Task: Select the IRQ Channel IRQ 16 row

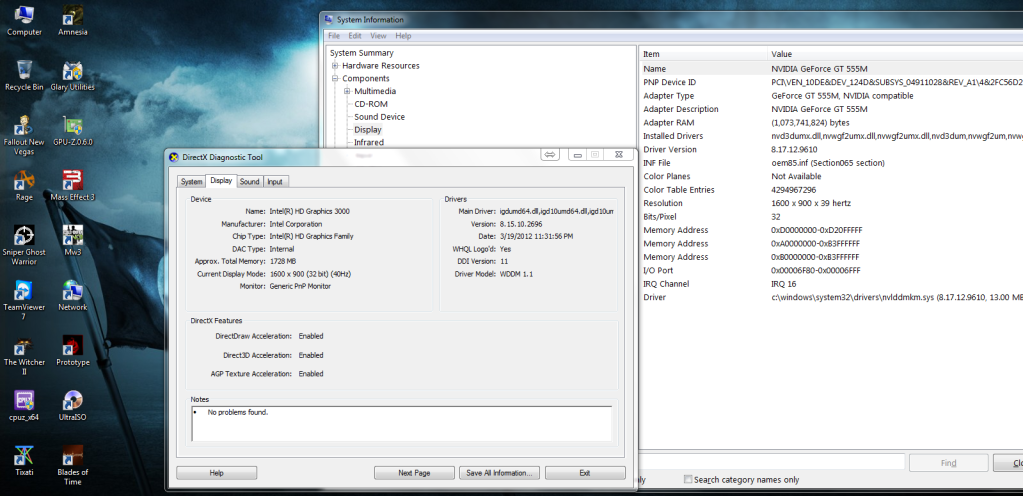Action: (x=831, y=284)
